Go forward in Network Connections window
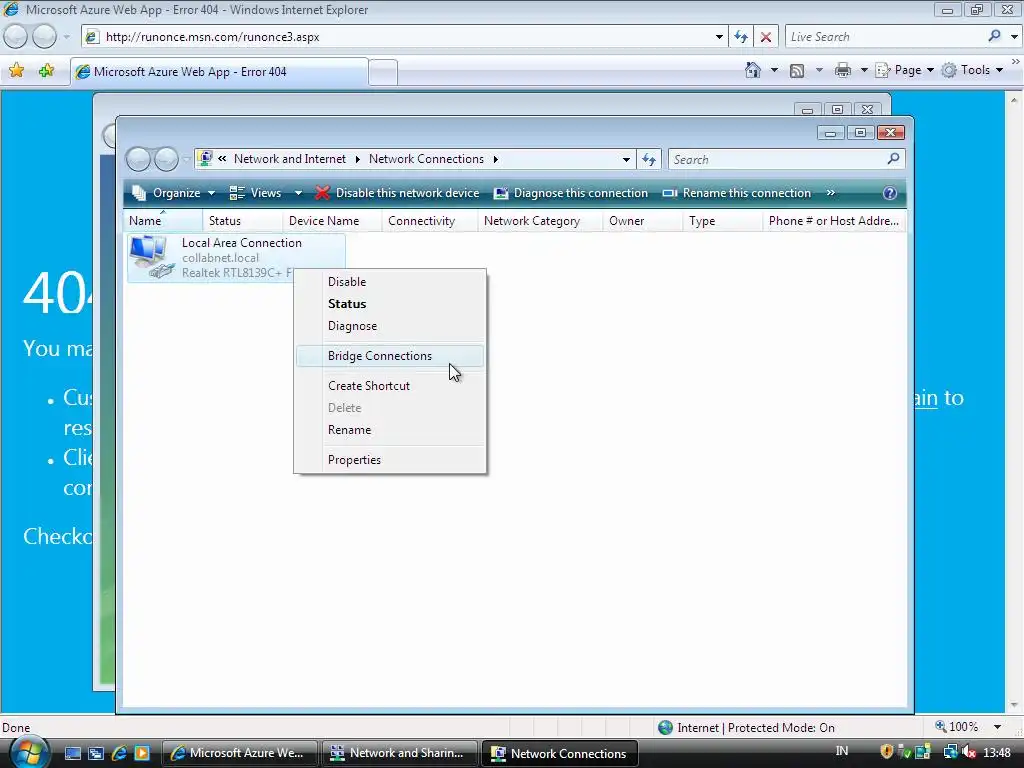1024x768 pixels. click(167, 159)
